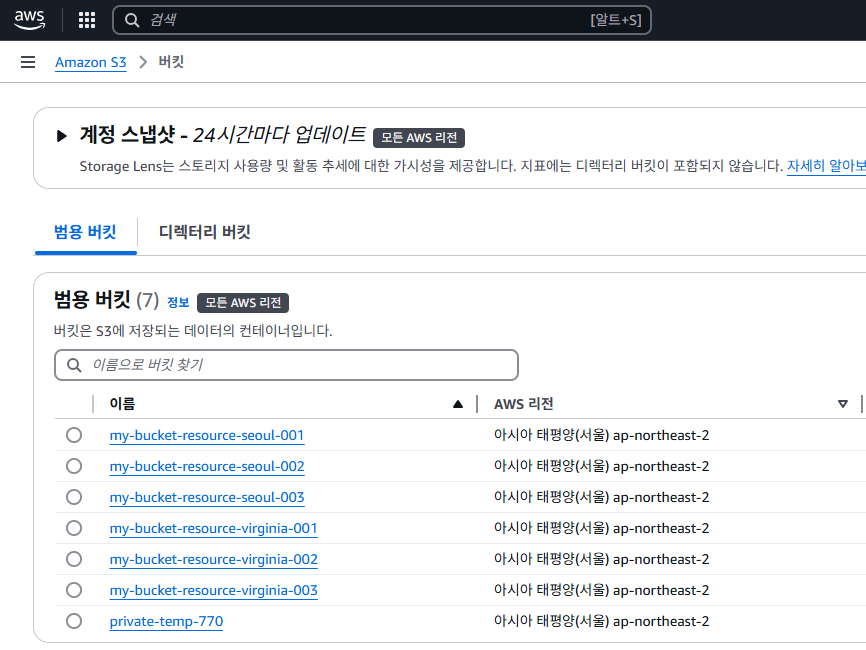Image resolution: width=866 pixels, height=650 pixels.
Task: Select radio for my-bucket-resource-virginia-003
Action: click(x=74, y=590)
